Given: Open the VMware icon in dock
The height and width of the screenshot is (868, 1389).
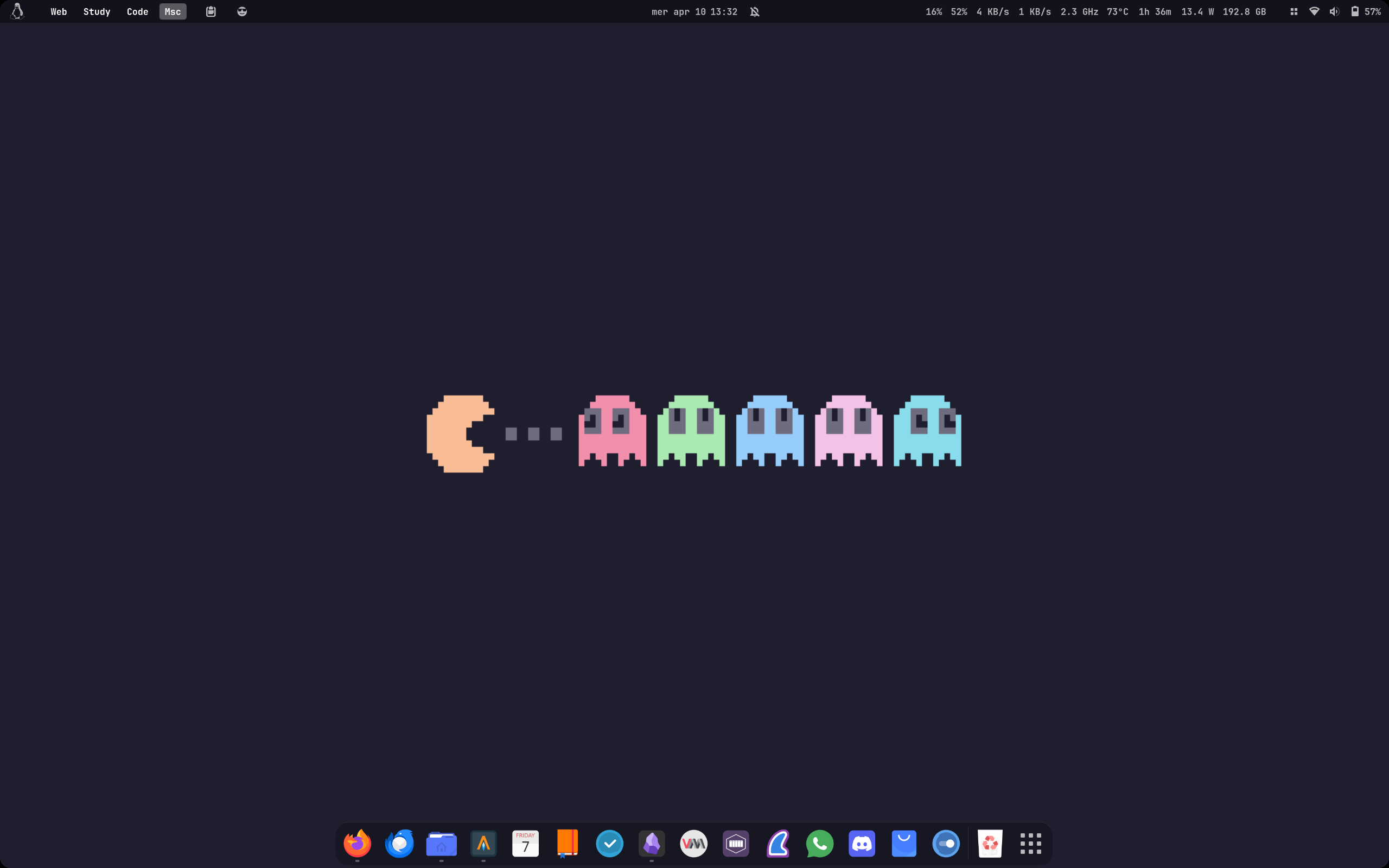Looking at the screenshot, I should tap(693, 843).
